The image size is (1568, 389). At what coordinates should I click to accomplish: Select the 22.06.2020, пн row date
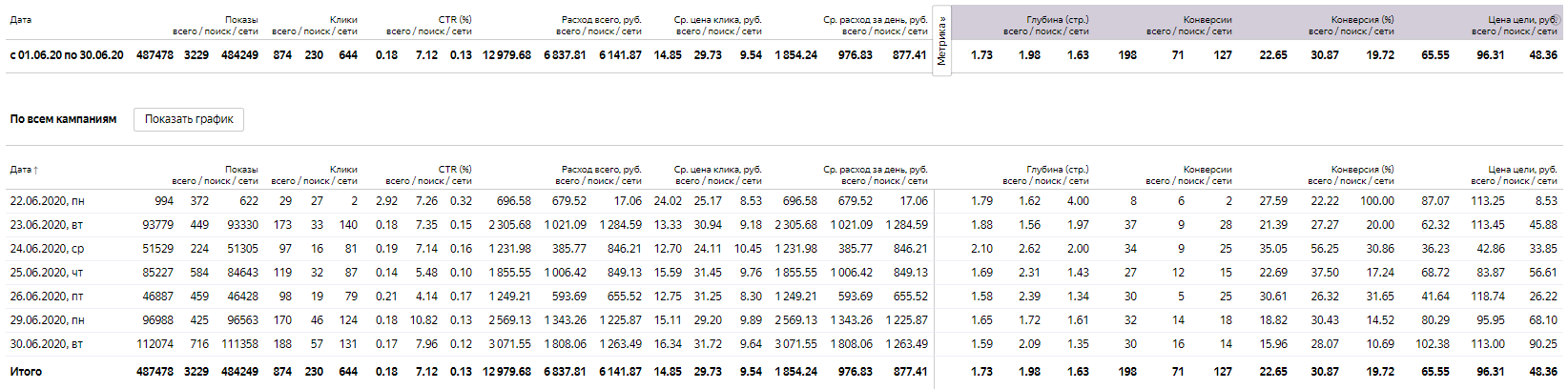(x=48, y=201)
